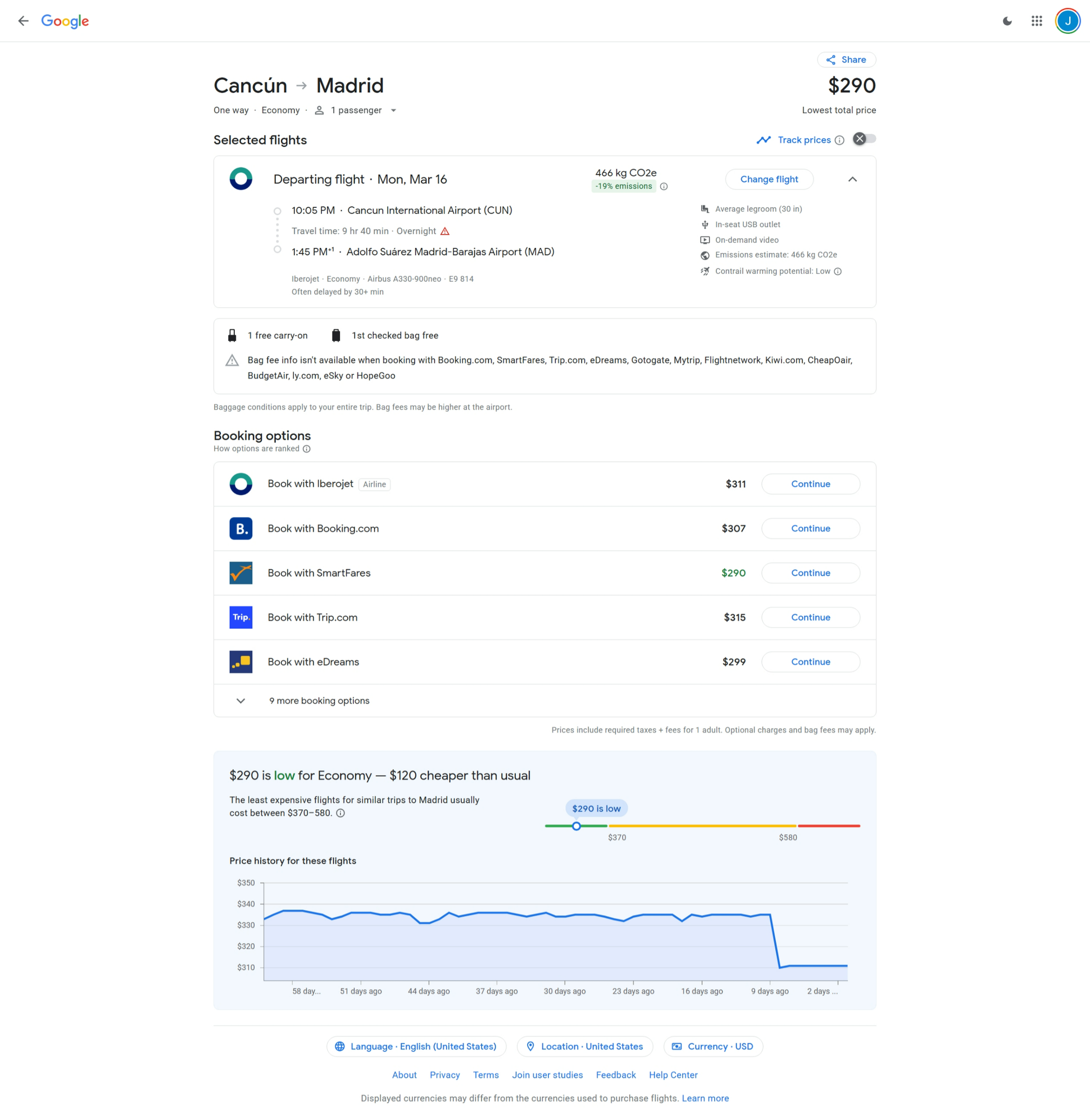Open the account profile avatar
Viewport: 1090px width, 1120px height.
coord(1067,21)
